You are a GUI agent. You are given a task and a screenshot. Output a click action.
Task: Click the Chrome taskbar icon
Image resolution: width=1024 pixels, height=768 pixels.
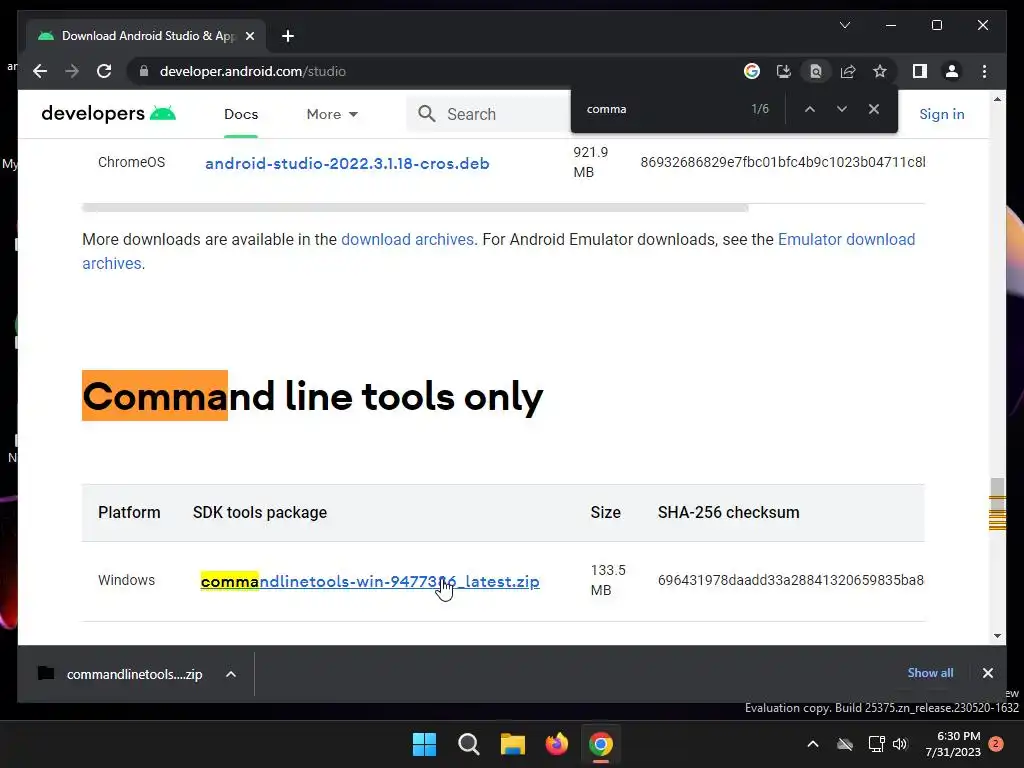(601, 744)
